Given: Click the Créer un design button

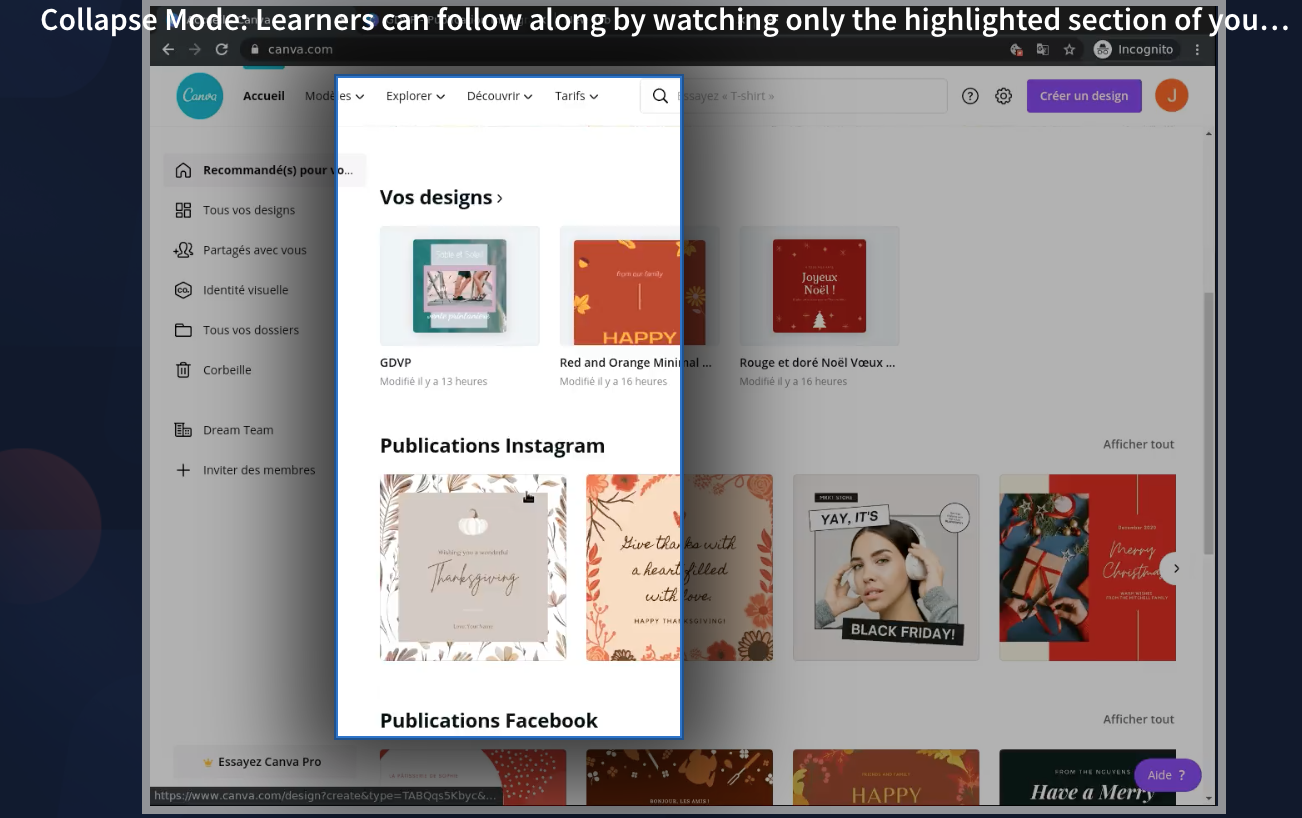Looking at the screenshot, I should 1084,96.
